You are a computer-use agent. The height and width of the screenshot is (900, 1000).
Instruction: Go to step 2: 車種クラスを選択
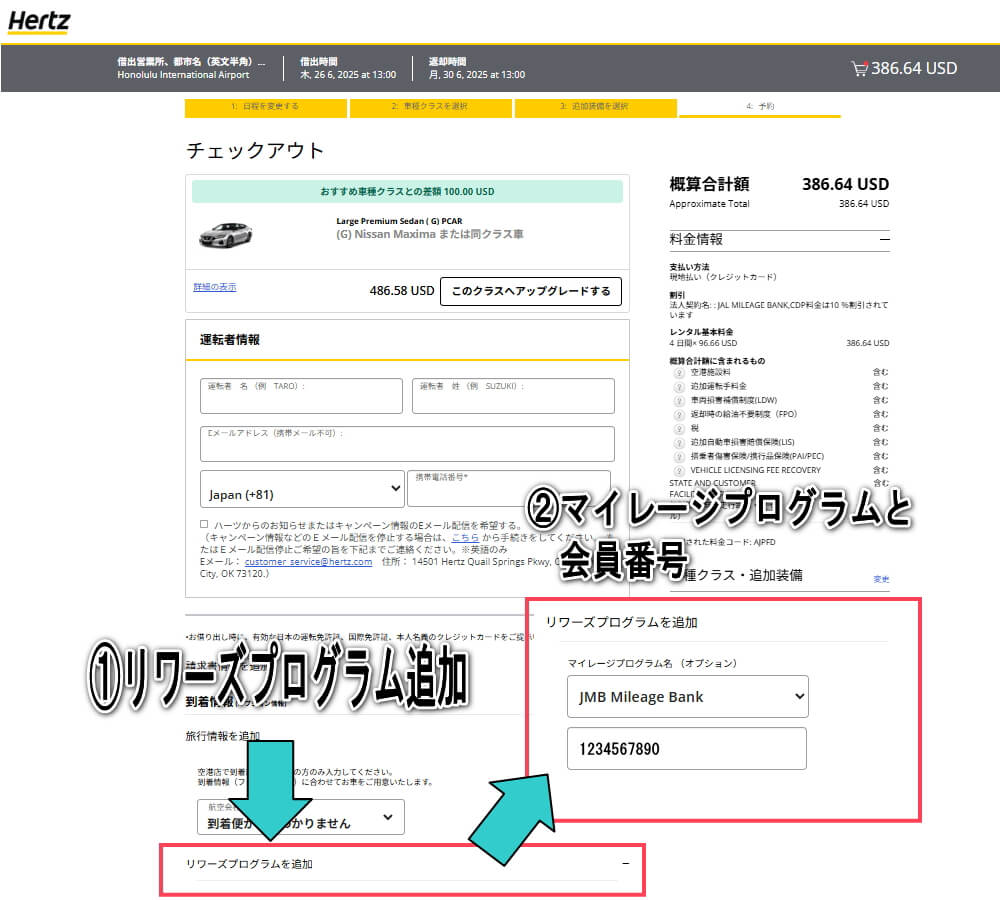[x=430, y=106]
